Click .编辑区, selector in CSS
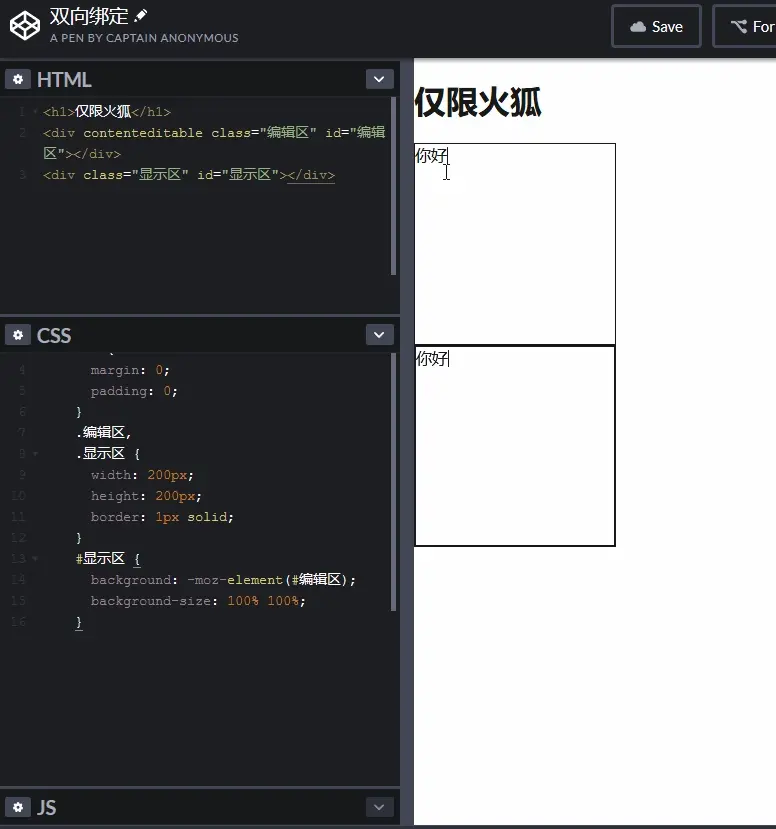The width and height of the screenshot is (776, 829). 104,432
